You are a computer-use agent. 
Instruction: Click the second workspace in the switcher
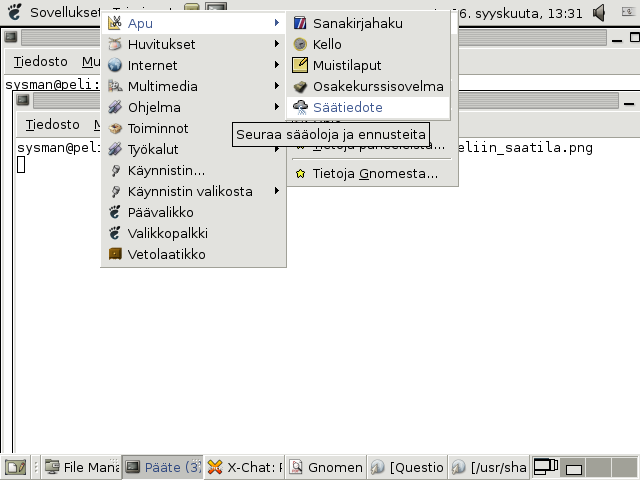coord(573,467)
